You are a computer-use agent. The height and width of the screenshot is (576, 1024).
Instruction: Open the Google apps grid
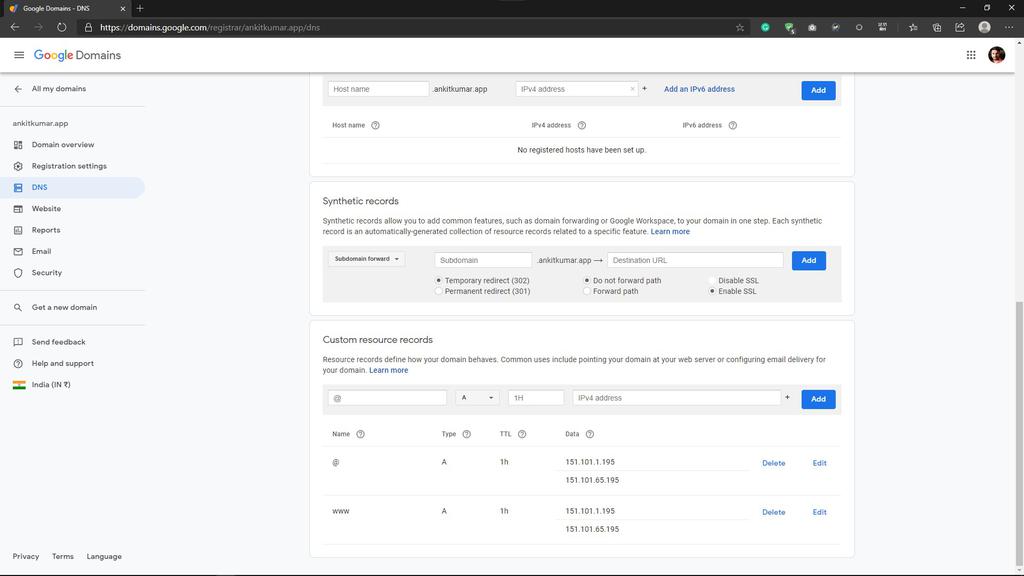(x=971, y=55)
